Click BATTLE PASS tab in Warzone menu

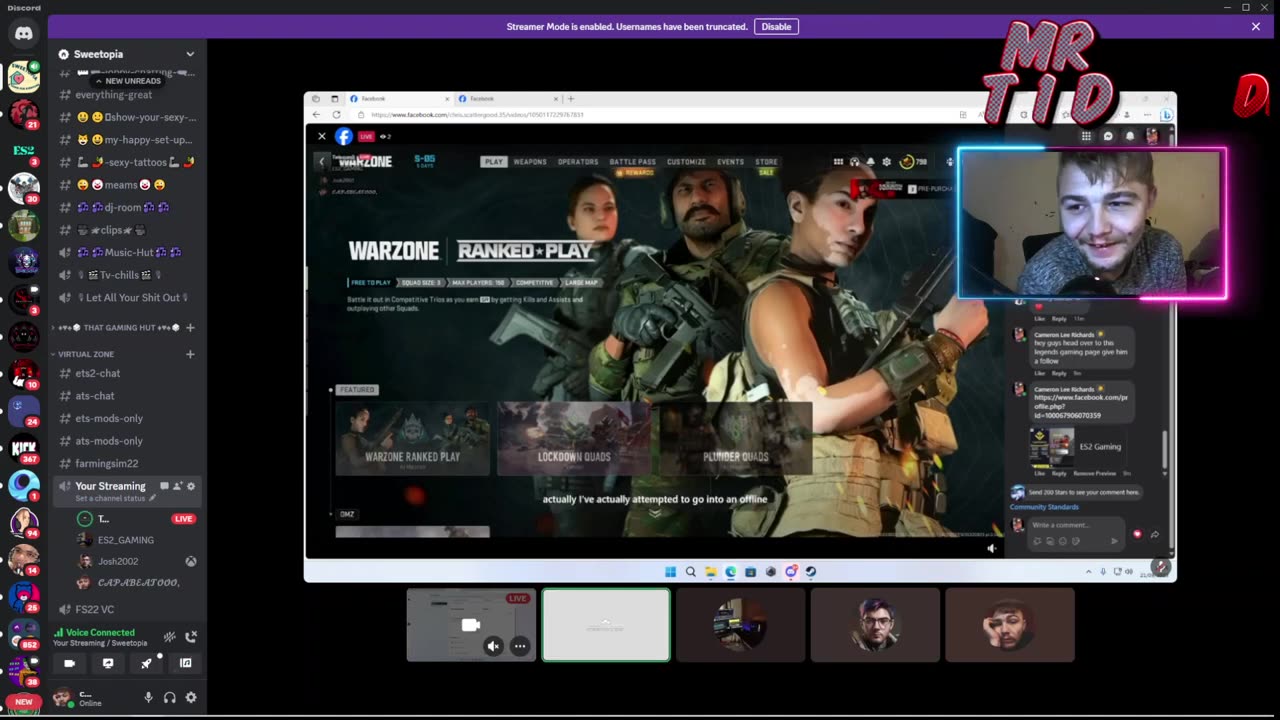coord(633,161)
